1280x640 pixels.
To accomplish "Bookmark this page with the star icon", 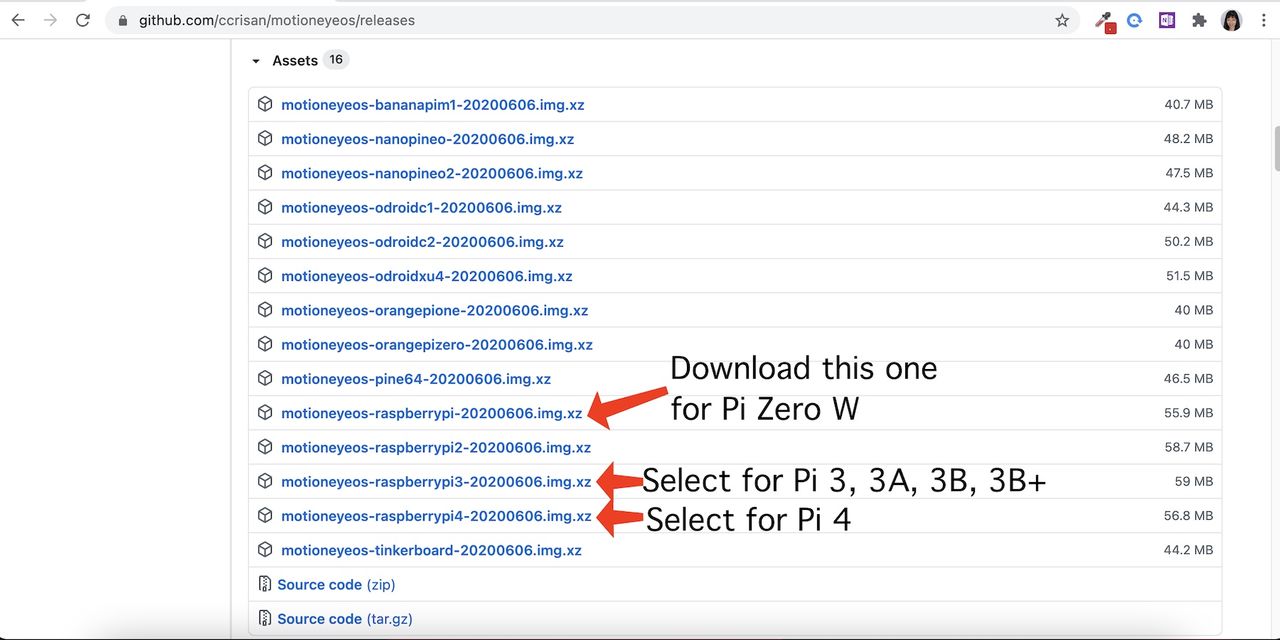I will [x=1062, y=20].
